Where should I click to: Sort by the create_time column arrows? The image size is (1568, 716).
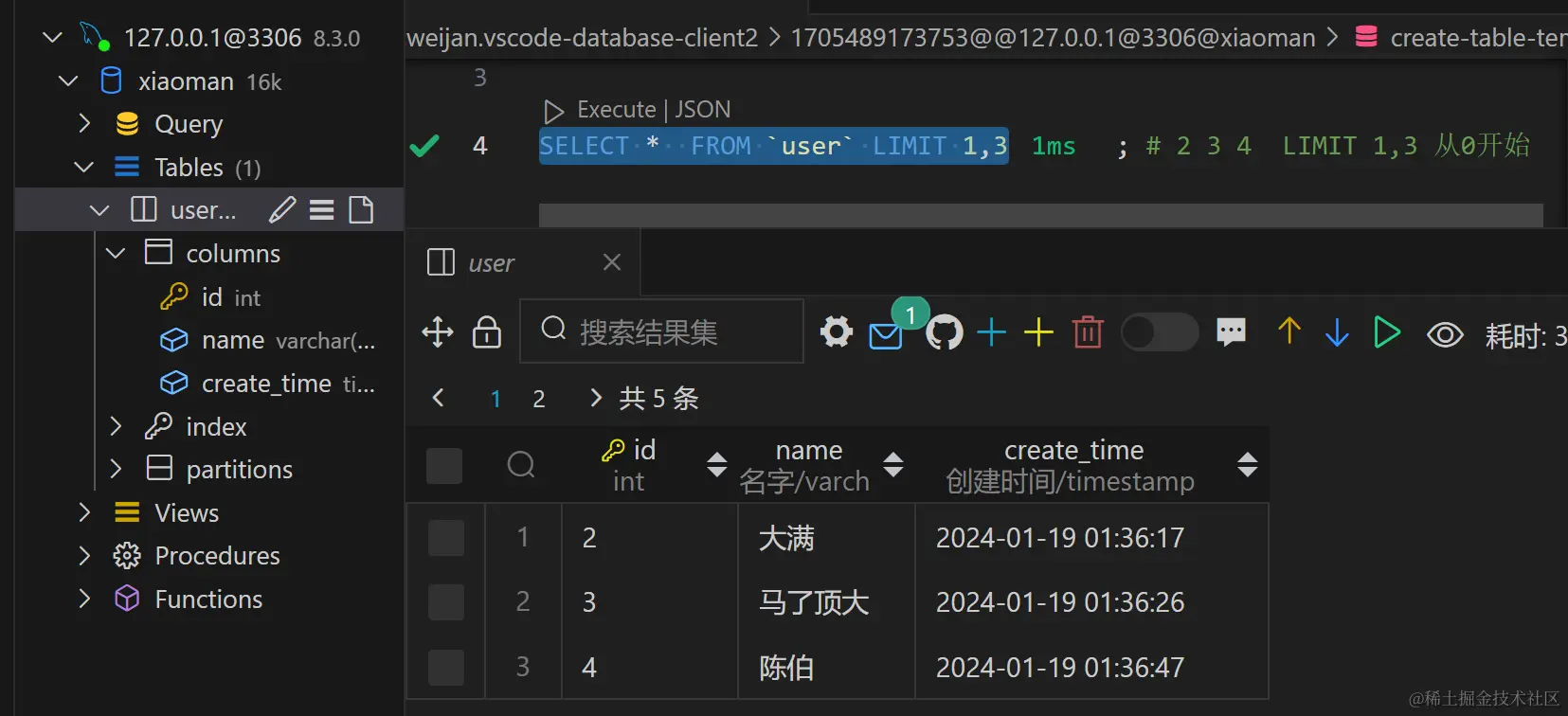[1248, 464]
